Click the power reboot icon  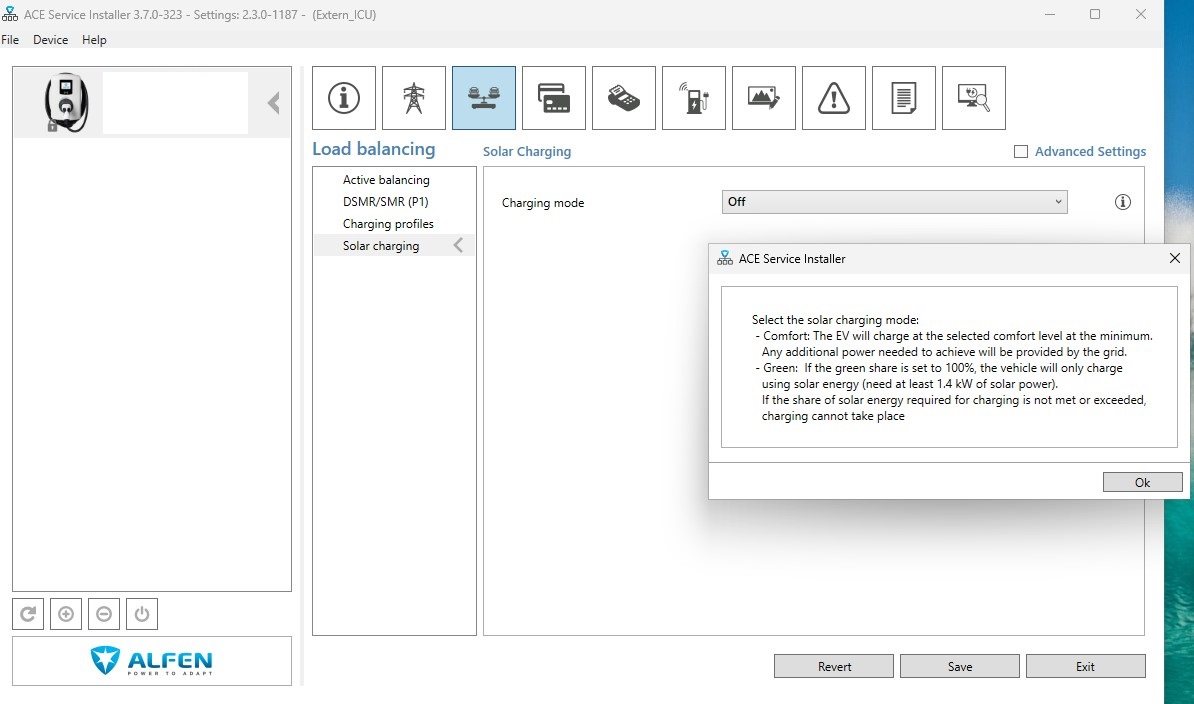point(142,614)
